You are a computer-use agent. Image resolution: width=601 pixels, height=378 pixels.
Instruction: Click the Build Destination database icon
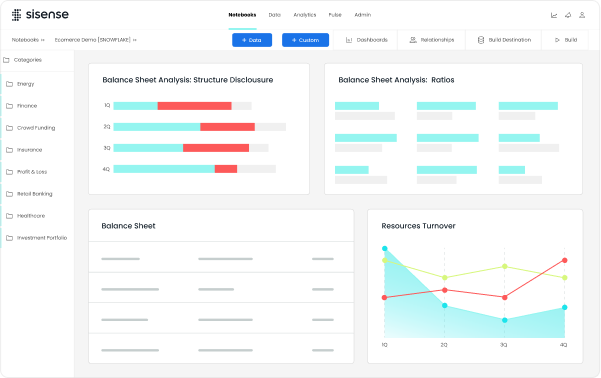pyautogui.click(x=481, y=40)
